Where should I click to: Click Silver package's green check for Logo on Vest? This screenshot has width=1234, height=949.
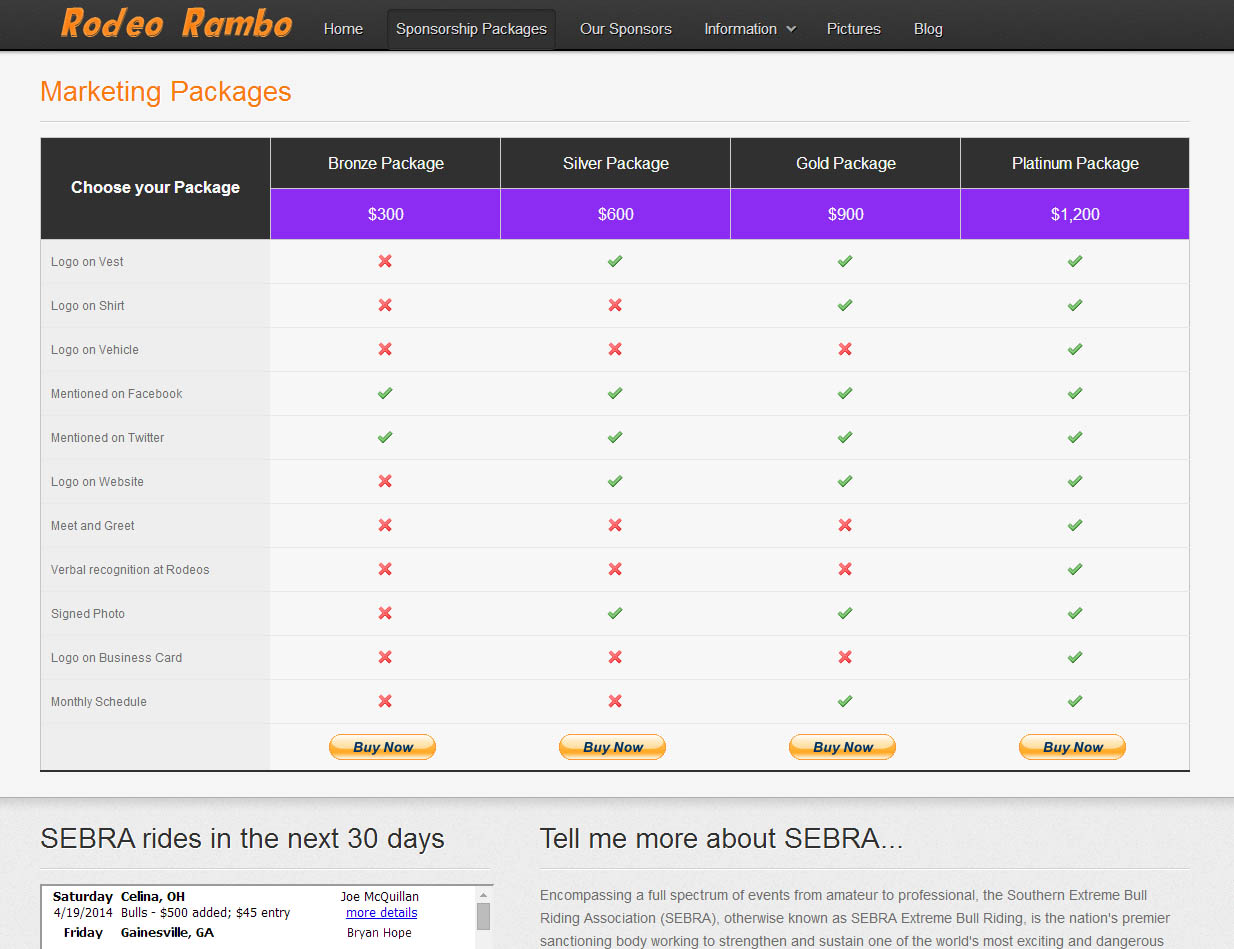(x=615, y=261)
